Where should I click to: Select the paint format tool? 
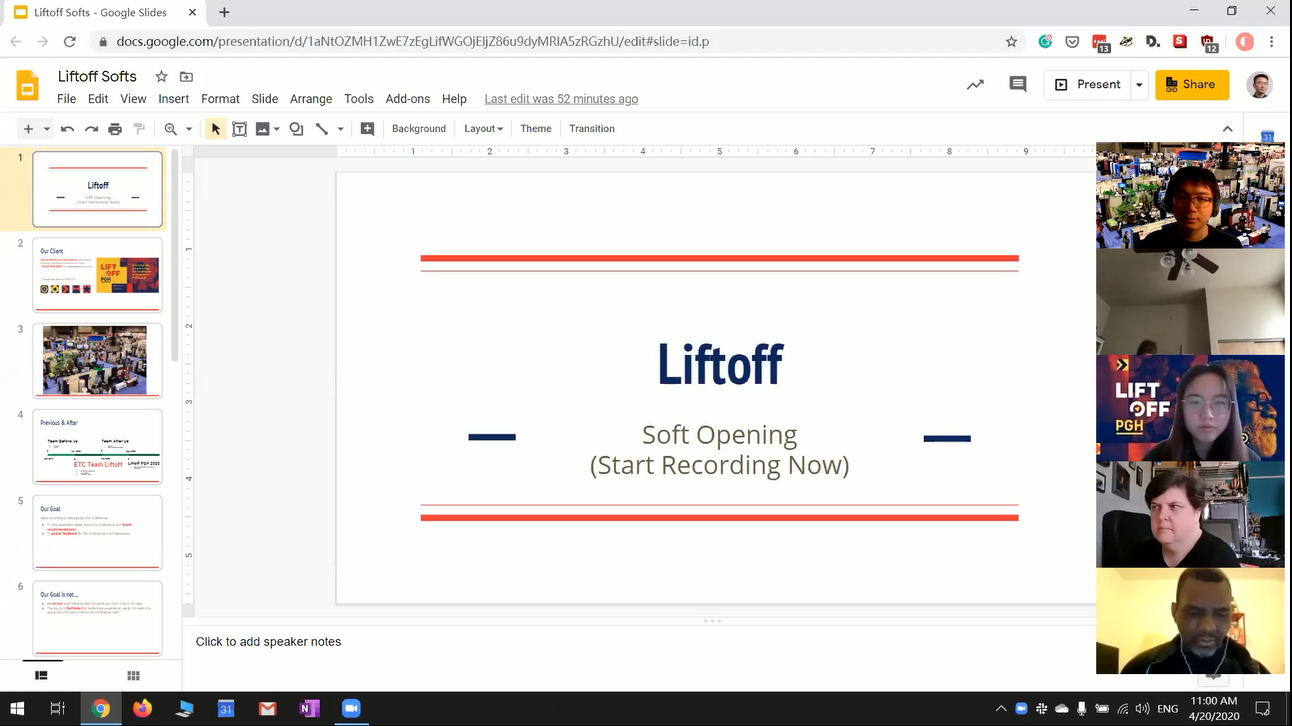139,129
